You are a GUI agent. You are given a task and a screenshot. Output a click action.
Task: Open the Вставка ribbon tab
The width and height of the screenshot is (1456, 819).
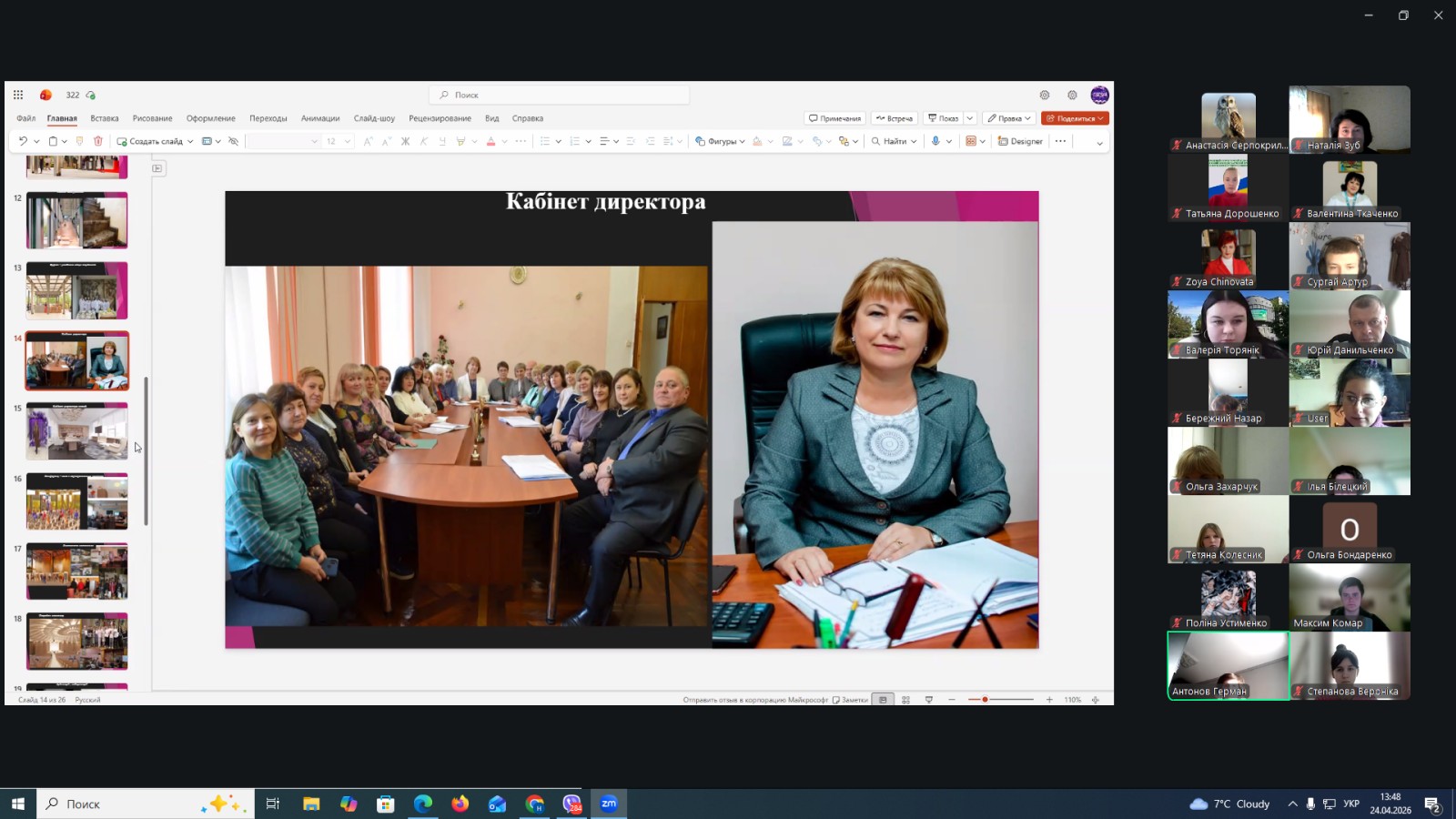click(x=105, y=118)
